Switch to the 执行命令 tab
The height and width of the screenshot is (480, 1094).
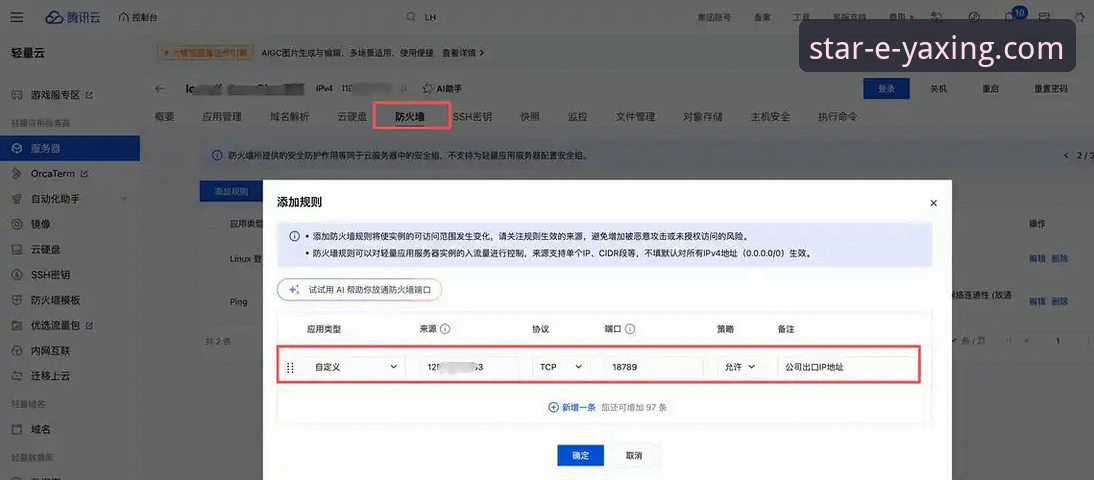coord(838,117)
